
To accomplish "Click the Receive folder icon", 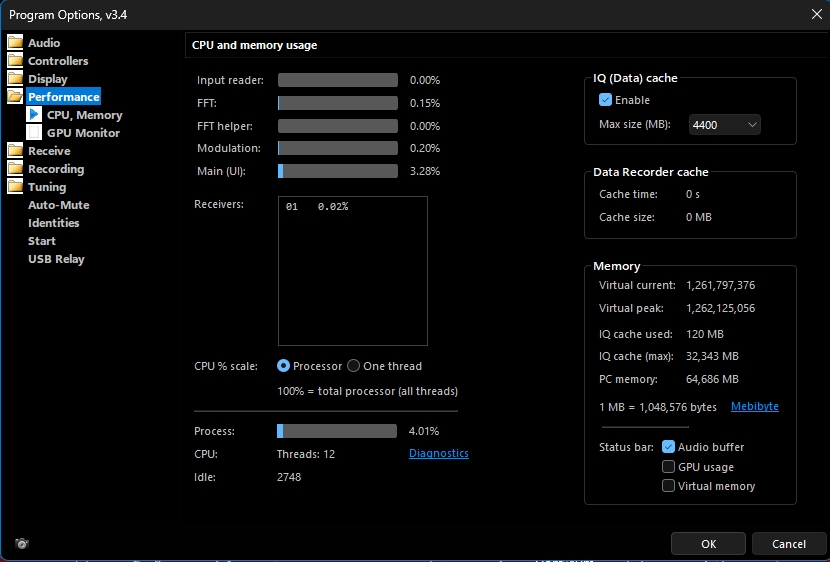I will coord(15,151).
